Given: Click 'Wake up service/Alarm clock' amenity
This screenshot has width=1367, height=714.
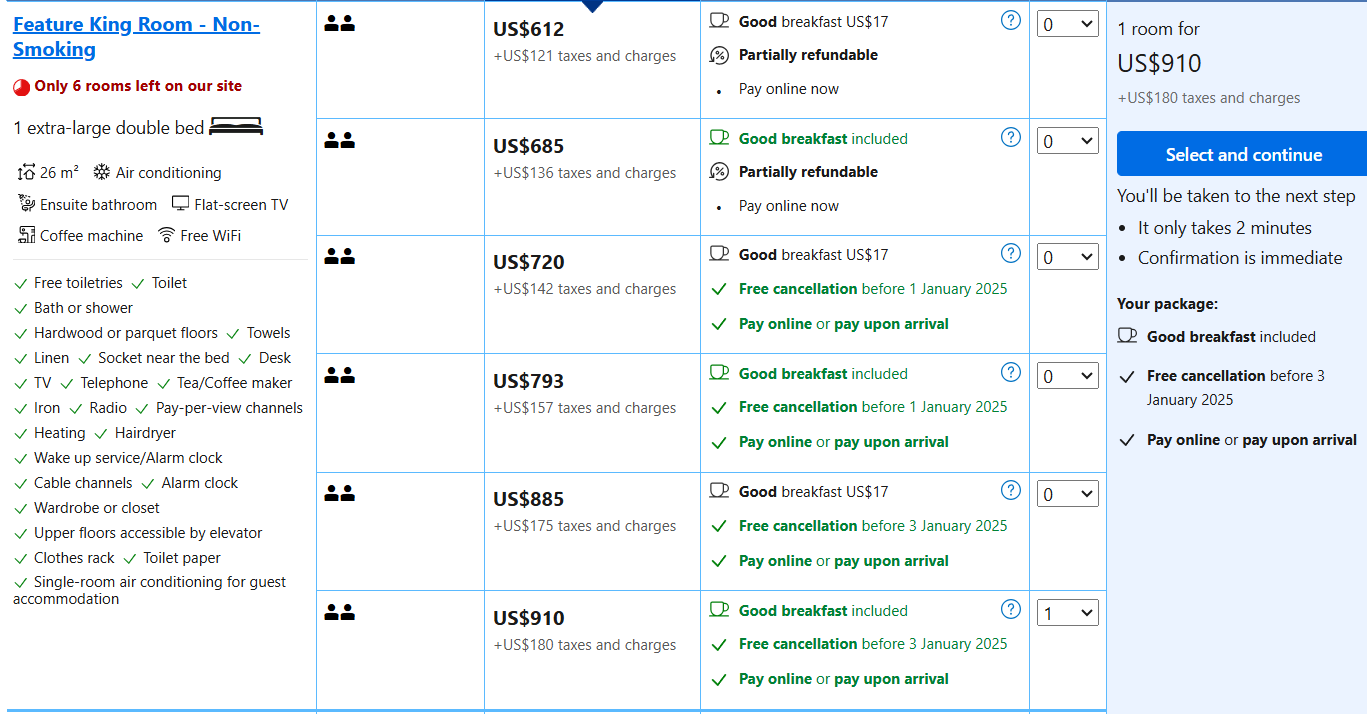Looking at the screenshot, I should (128, 458).
